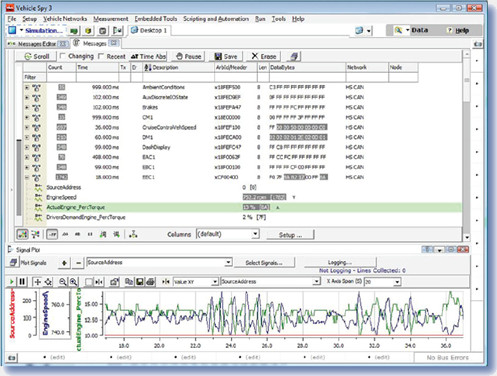Click the Simulation mode button

point(44,31)
